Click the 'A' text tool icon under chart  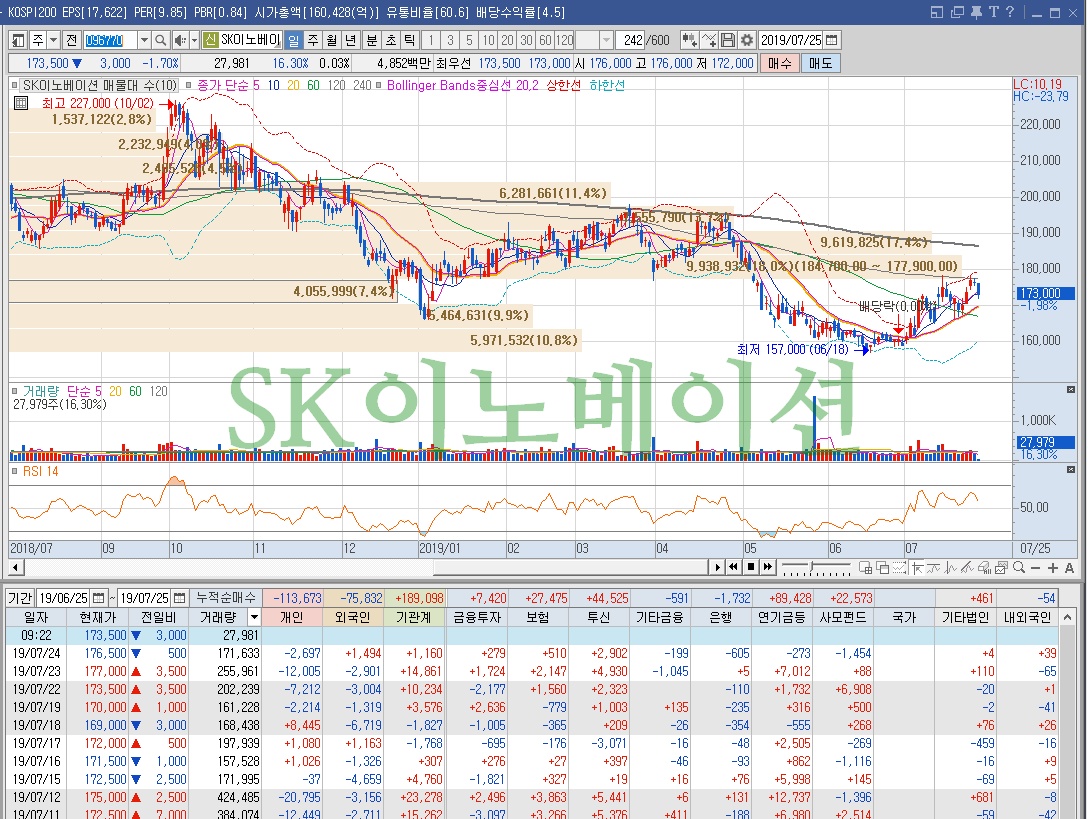tap(1069, 568)
